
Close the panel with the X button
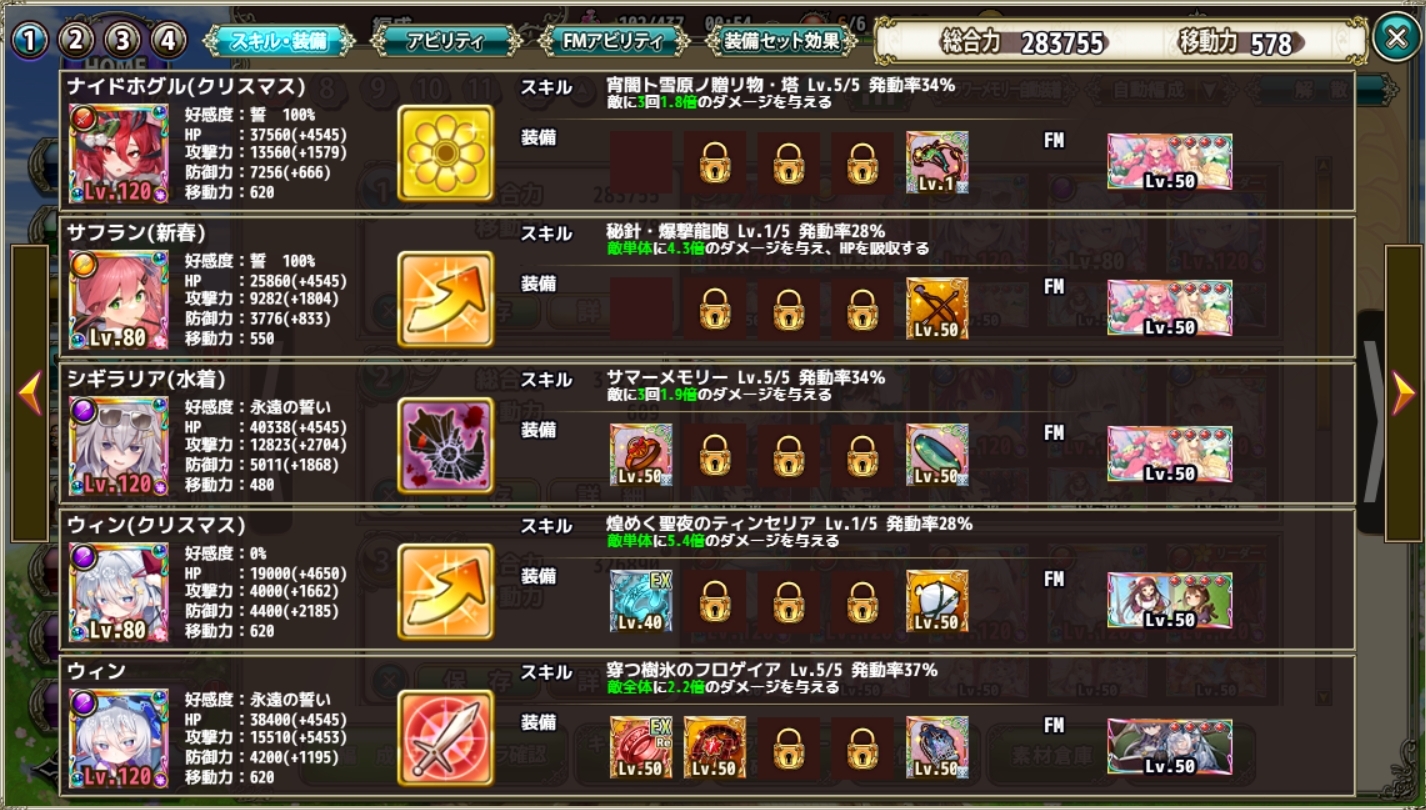(1396, 40)
